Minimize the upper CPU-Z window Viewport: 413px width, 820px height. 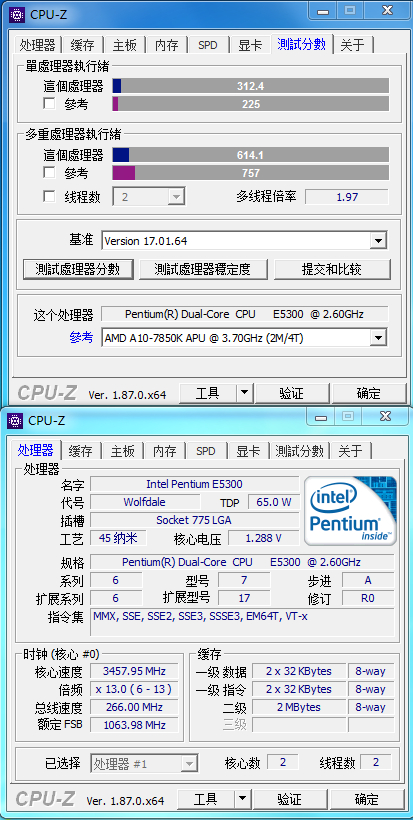(324, 10)
